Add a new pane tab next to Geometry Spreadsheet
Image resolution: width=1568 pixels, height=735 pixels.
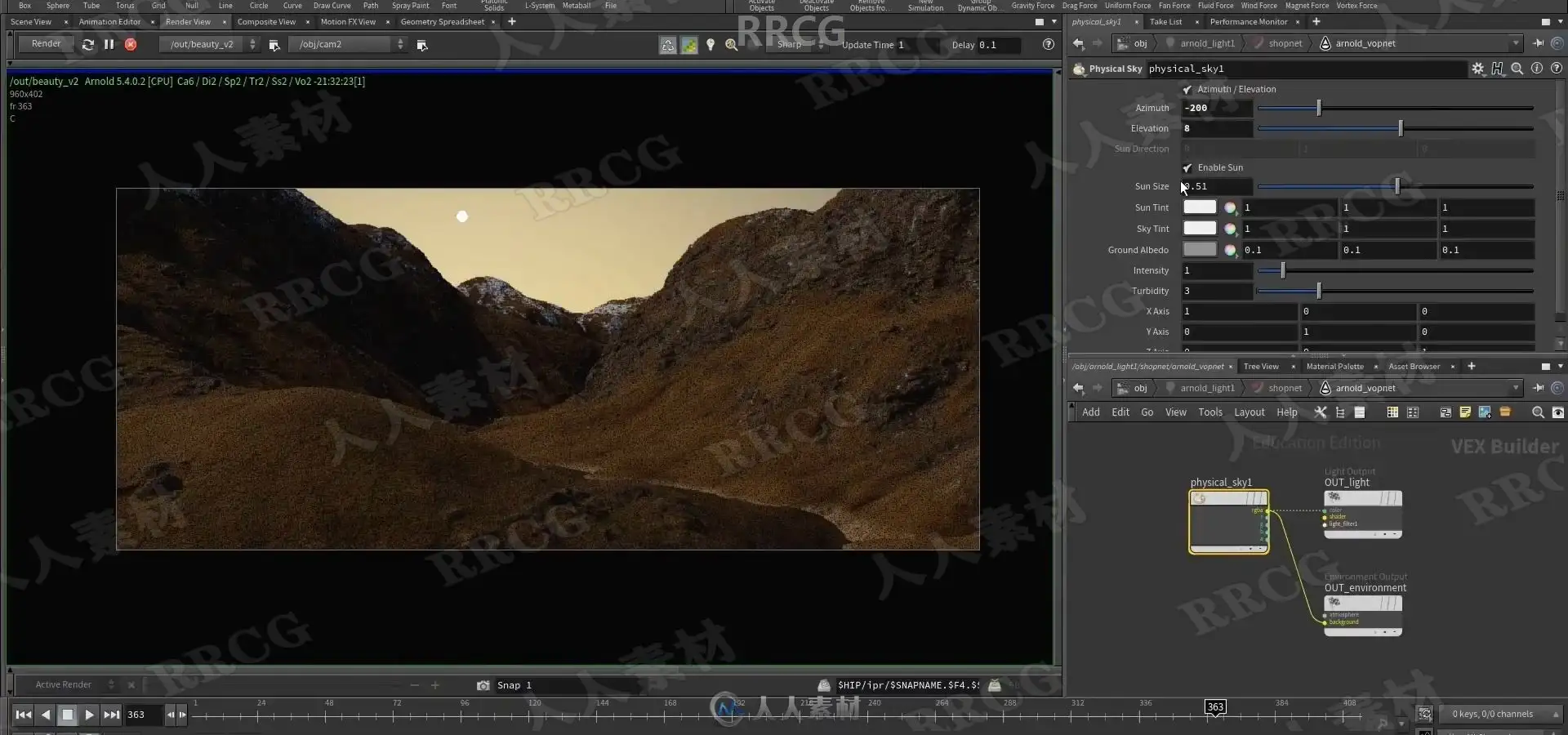point(512,22)
